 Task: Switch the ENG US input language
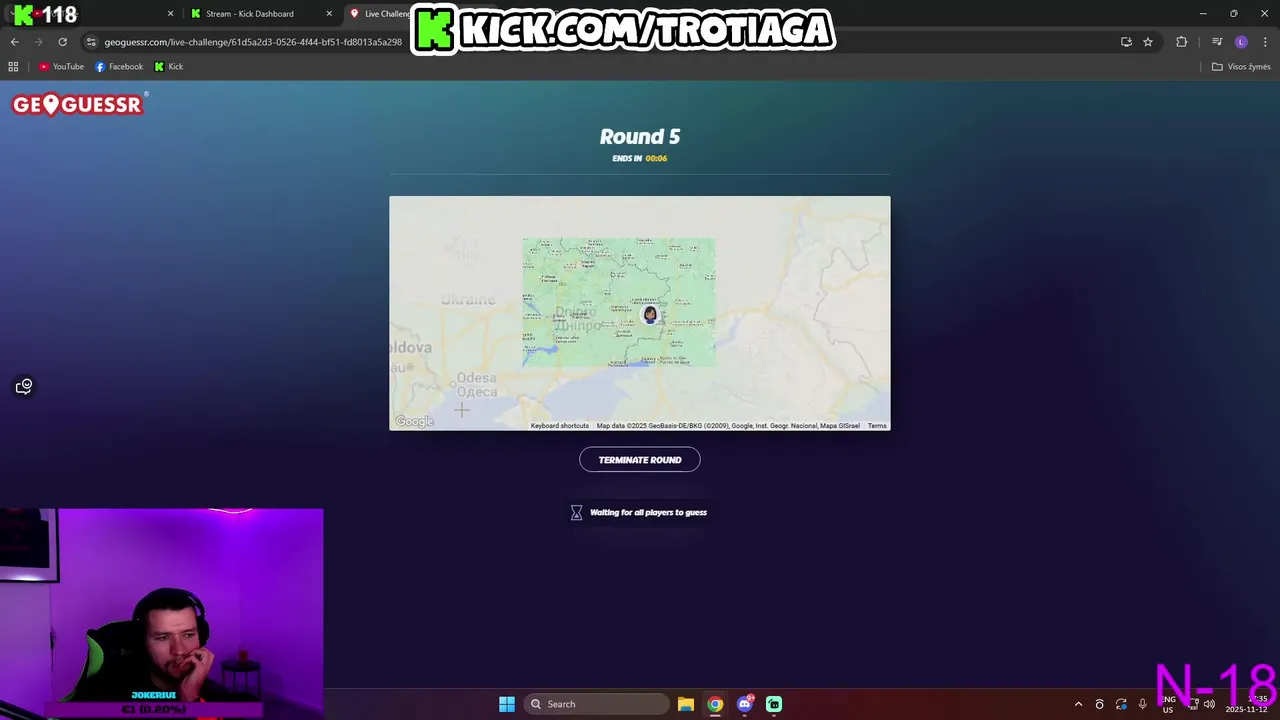click(1168, 704)
